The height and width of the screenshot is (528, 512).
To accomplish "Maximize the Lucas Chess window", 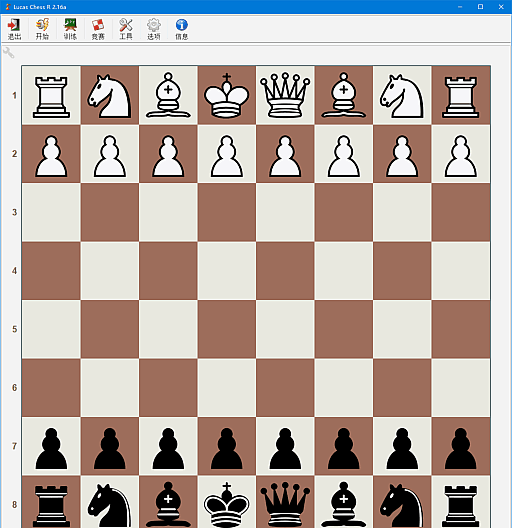I will click(480, 6).
